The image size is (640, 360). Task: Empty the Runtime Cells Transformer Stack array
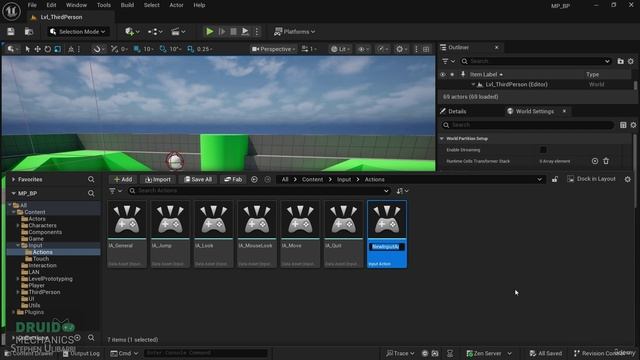point(606,161)
